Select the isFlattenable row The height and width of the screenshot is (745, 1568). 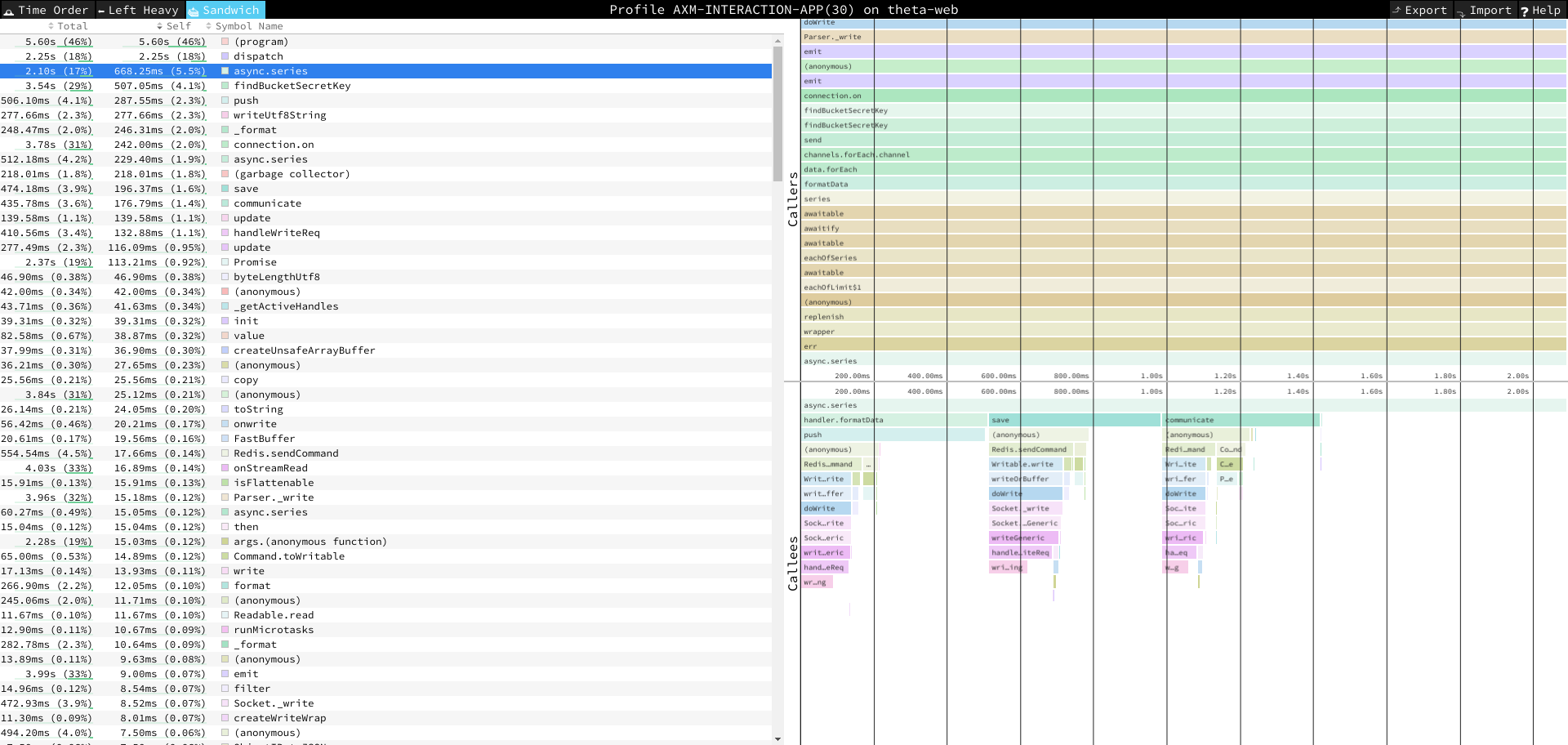[385, 483]
